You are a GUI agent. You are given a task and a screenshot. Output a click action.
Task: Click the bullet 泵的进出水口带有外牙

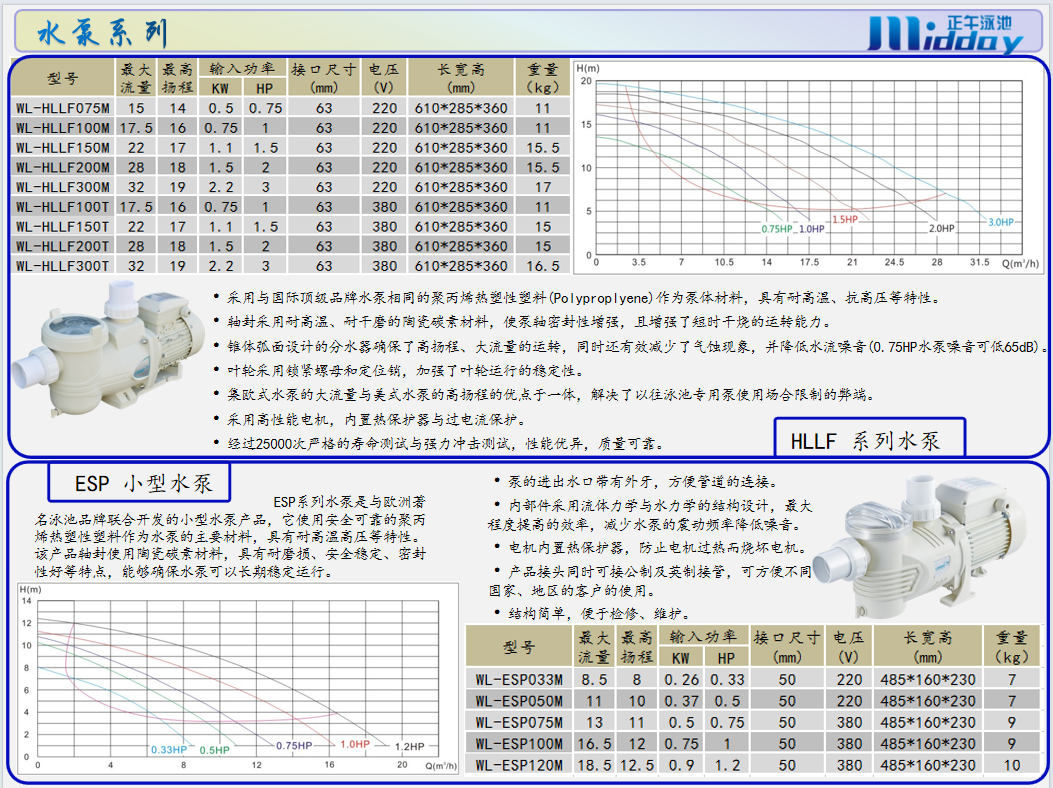[x=636, y=481]
